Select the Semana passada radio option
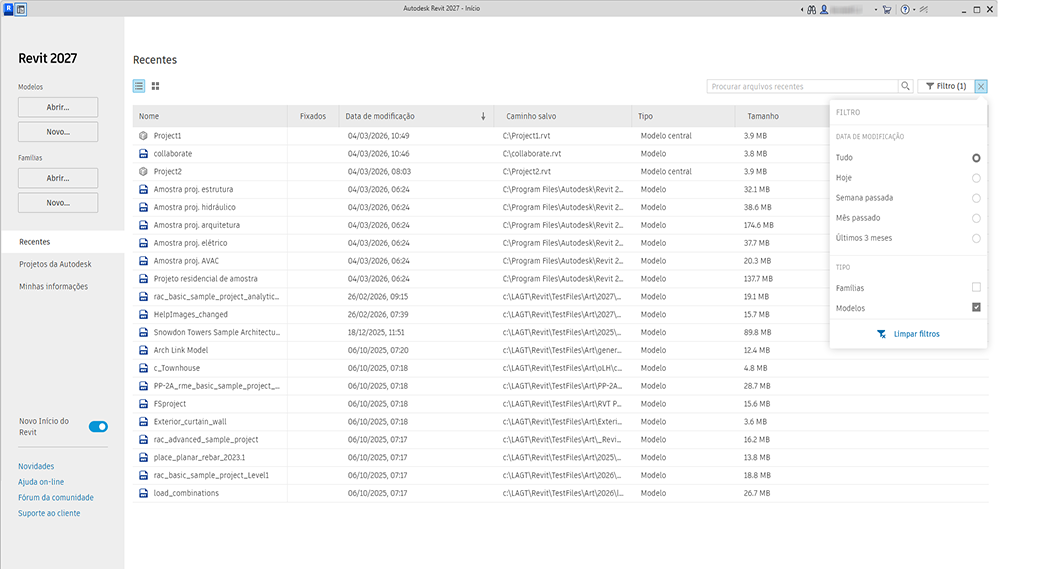Screen dimensions: 1058x569 tap(976, 198)
